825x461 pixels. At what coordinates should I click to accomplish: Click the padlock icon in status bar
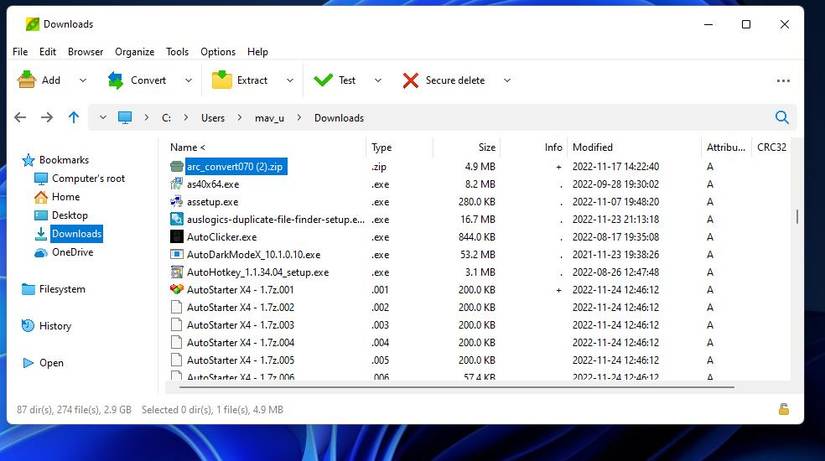click(x=783, y=409)
